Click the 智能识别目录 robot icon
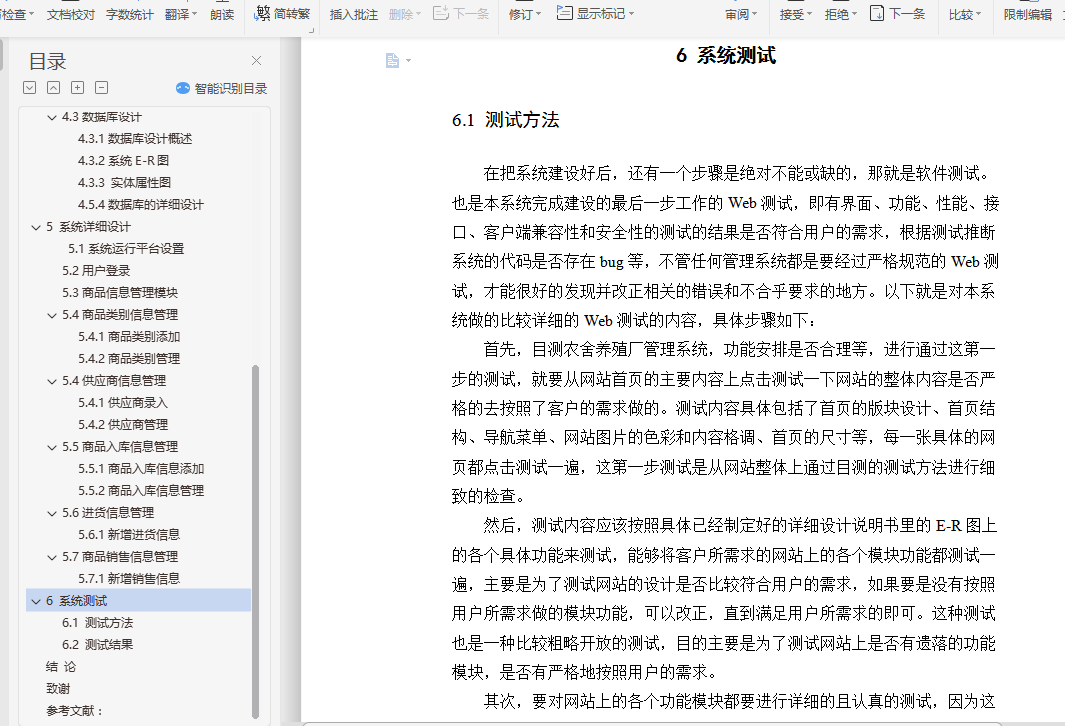The image size is (1065, 726). (183, 88)
